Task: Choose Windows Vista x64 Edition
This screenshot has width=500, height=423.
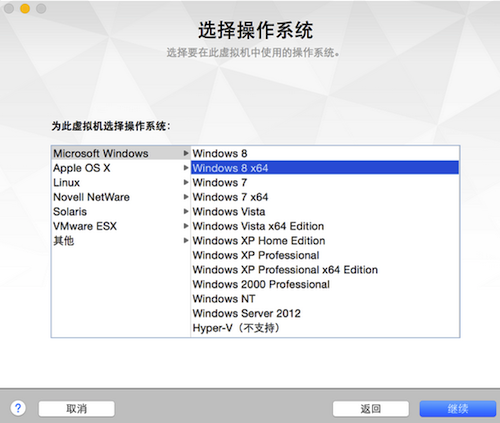Action: click(325, 226)
